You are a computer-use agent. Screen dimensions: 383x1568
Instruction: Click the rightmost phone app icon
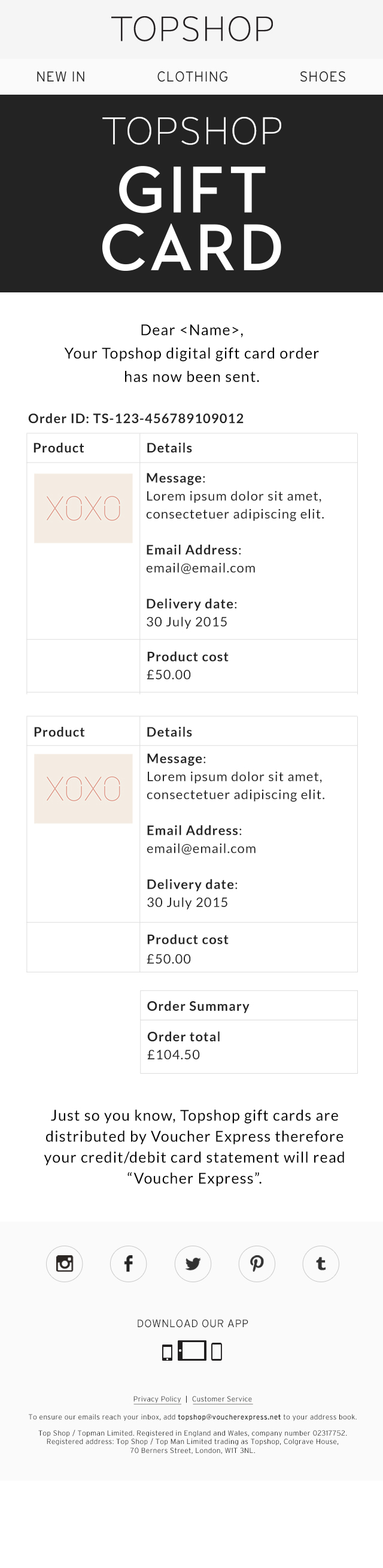pyautogui.click(x=217, y=1352)
